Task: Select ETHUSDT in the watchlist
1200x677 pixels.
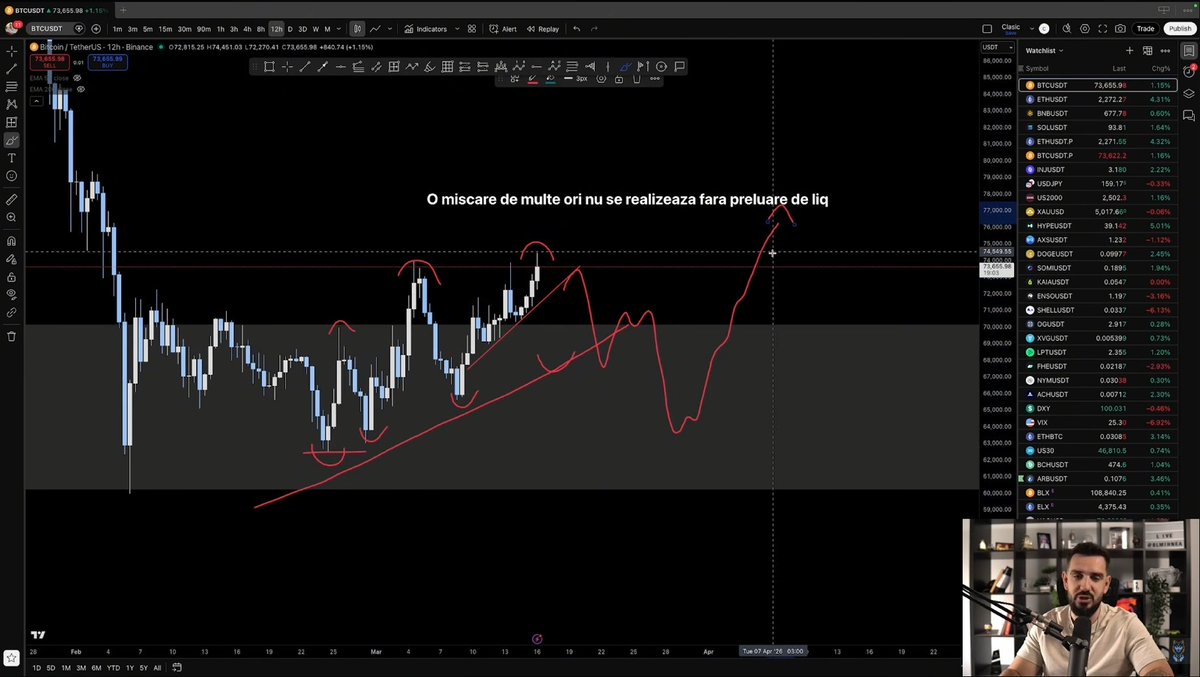Action: pyautogui.click(x=1098, y=99)
